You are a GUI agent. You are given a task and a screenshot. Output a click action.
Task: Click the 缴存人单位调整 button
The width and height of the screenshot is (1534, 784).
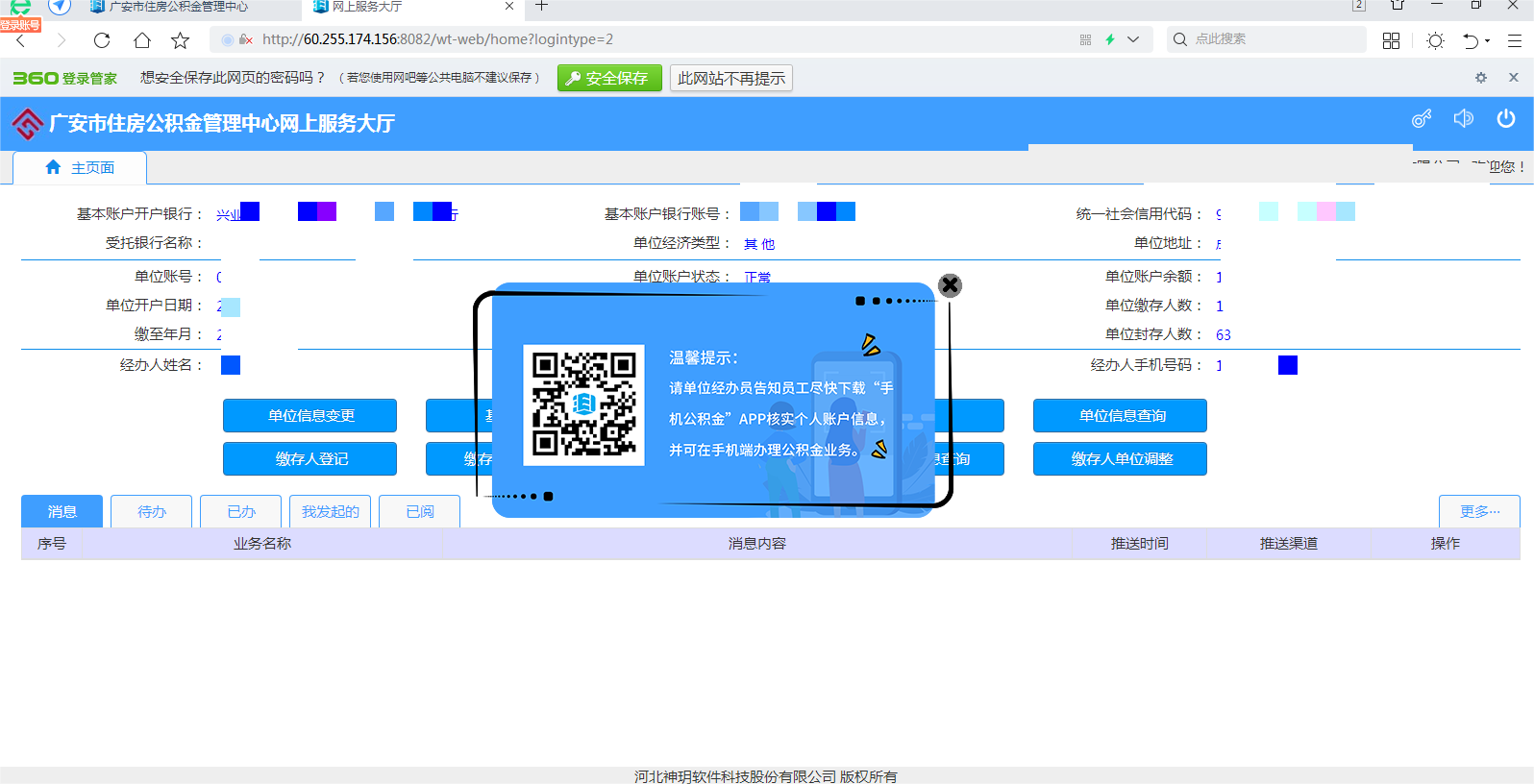pyautogui.click(x=1120, y=458)
